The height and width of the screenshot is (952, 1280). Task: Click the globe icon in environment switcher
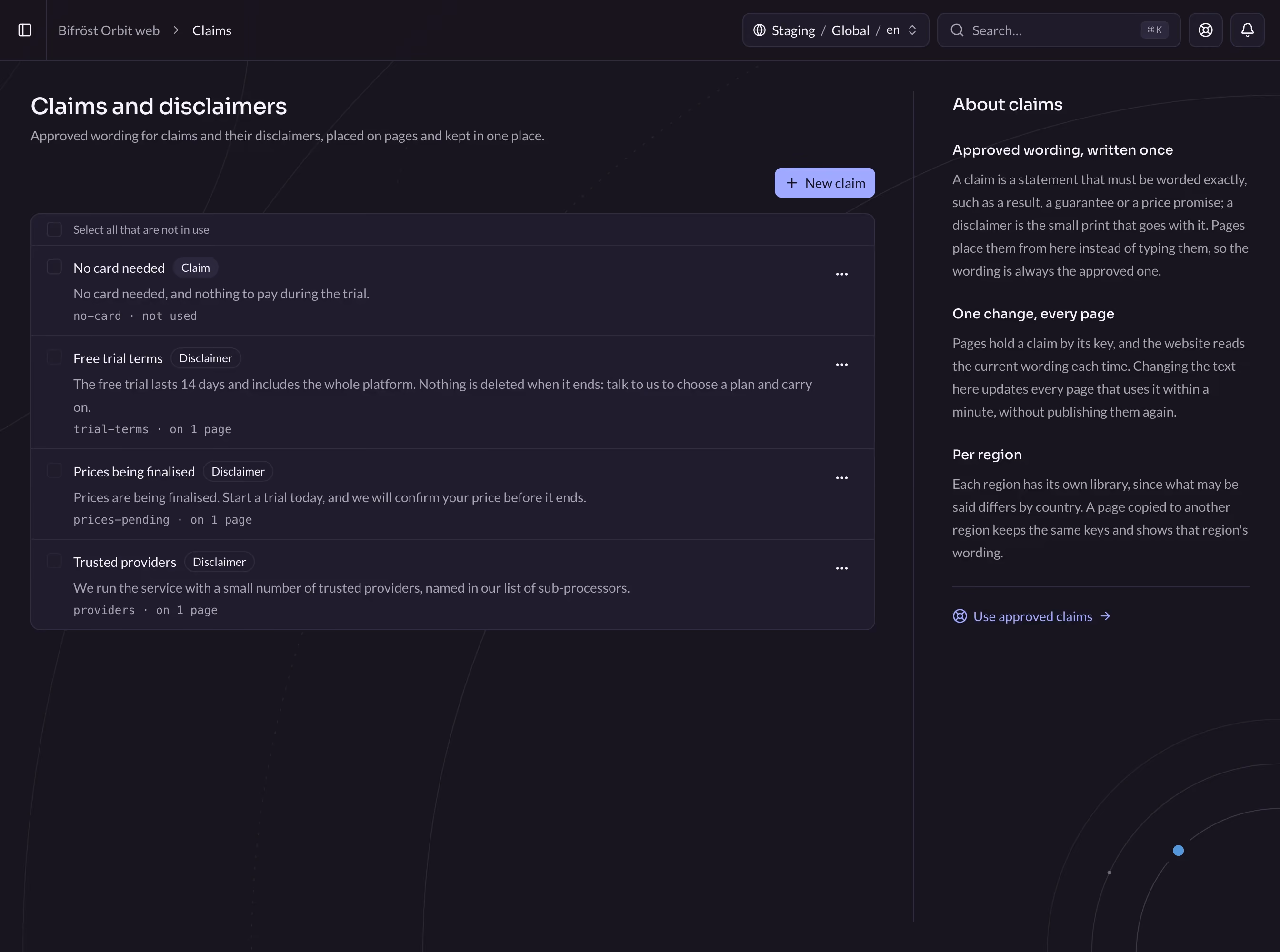(760, 30)
